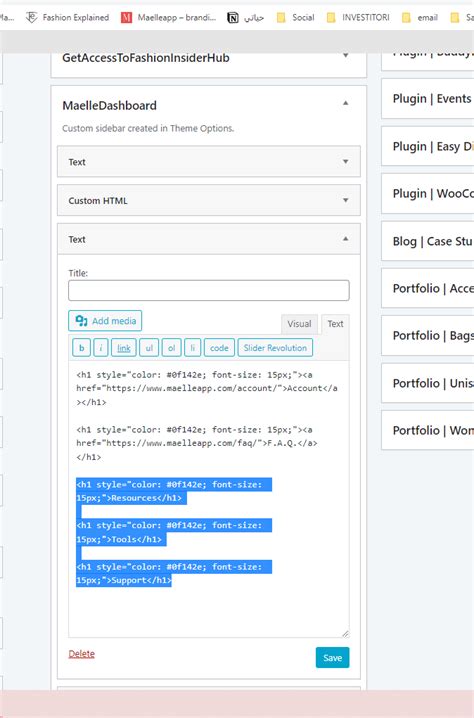Click the widget Title input field
Image resolution: width=474 pixels, height=718 pixels.
point(209,290)
